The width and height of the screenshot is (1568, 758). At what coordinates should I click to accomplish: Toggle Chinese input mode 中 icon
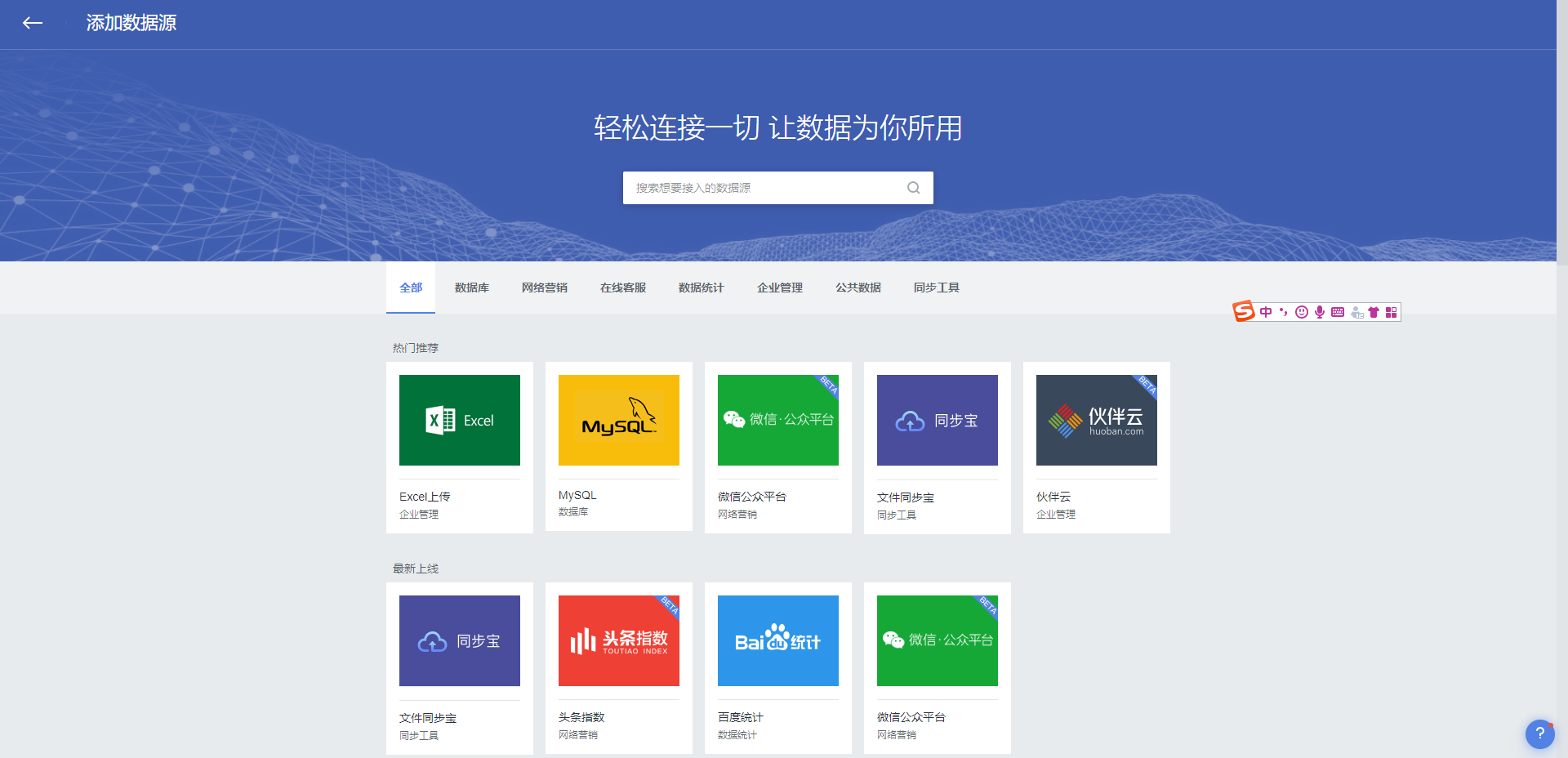coord(1266,312)
